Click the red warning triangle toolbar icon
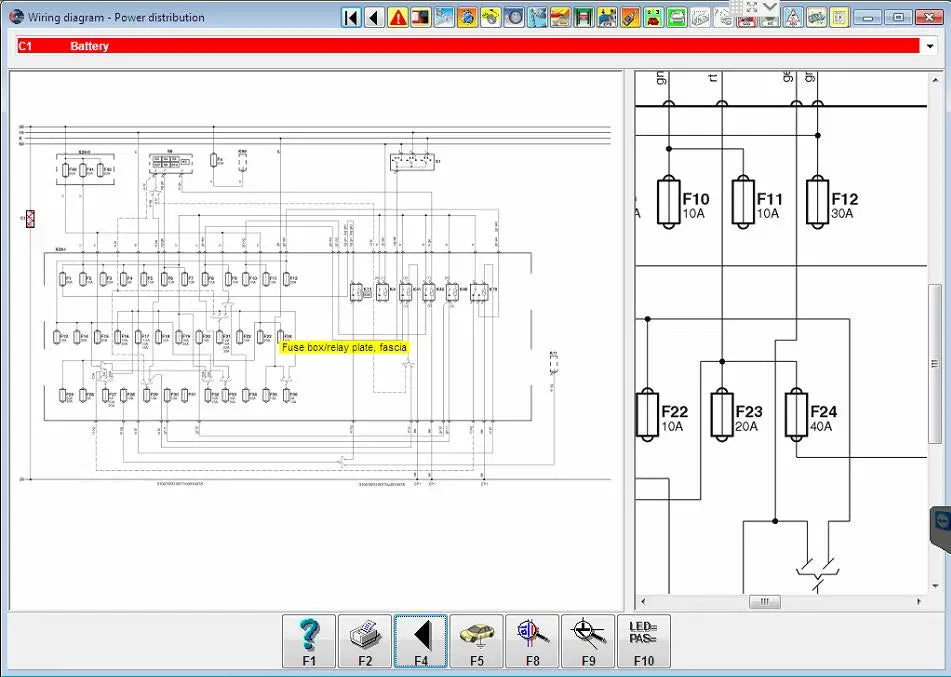The image size is (951, 677). [399, 15]
